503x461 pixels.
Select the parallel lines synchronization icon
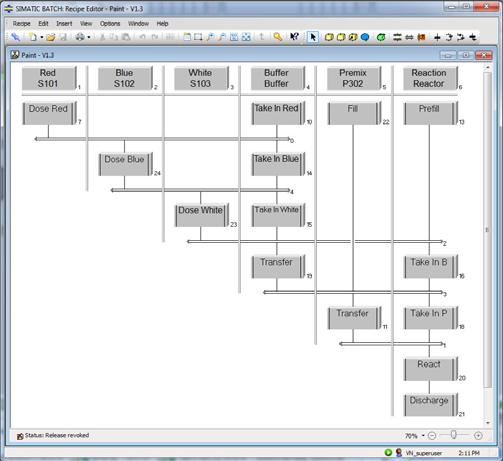tap(397, 37)
